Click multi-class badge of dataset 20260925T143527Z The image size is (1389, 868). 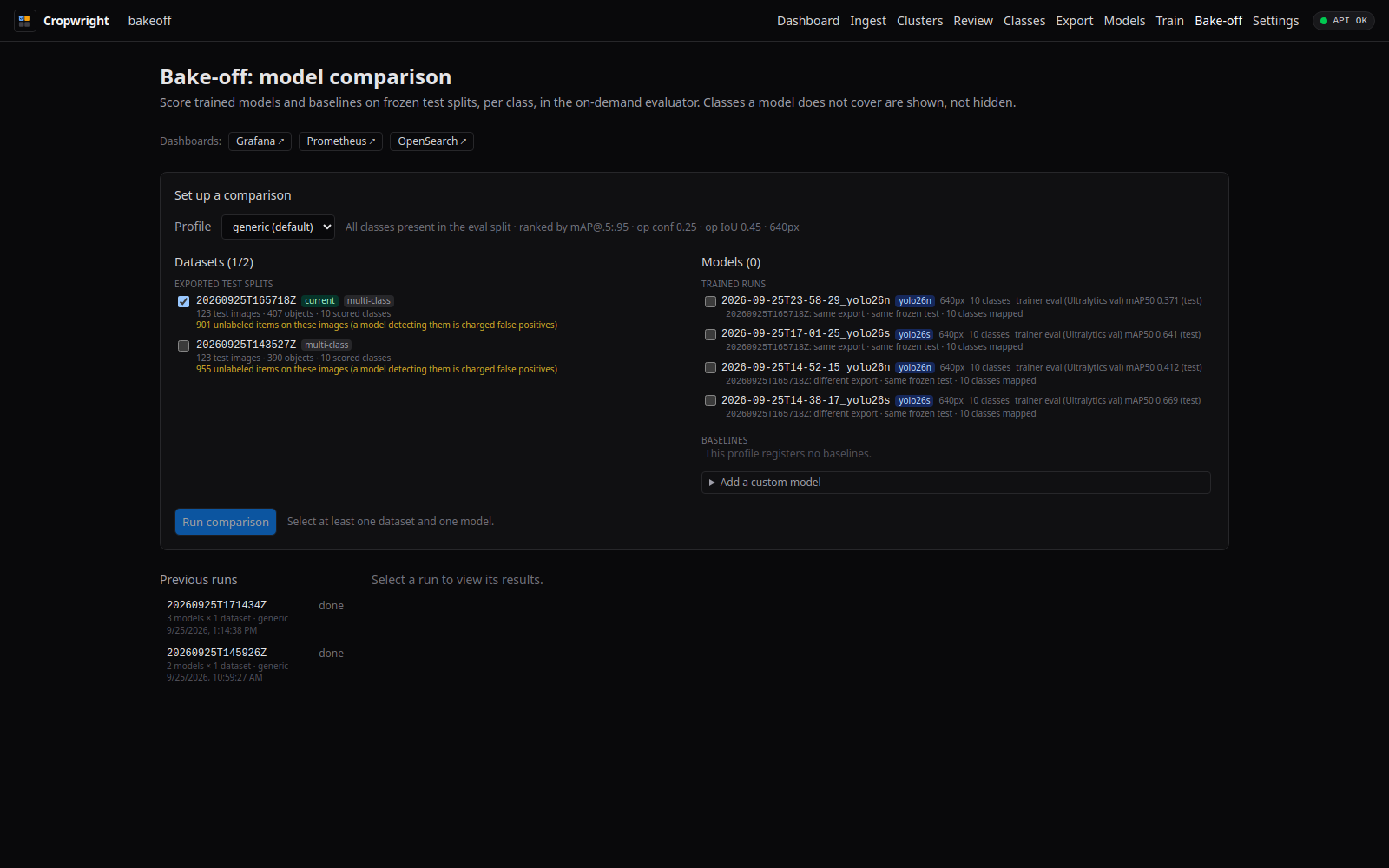pyautogui.click(x=326, y=345)
